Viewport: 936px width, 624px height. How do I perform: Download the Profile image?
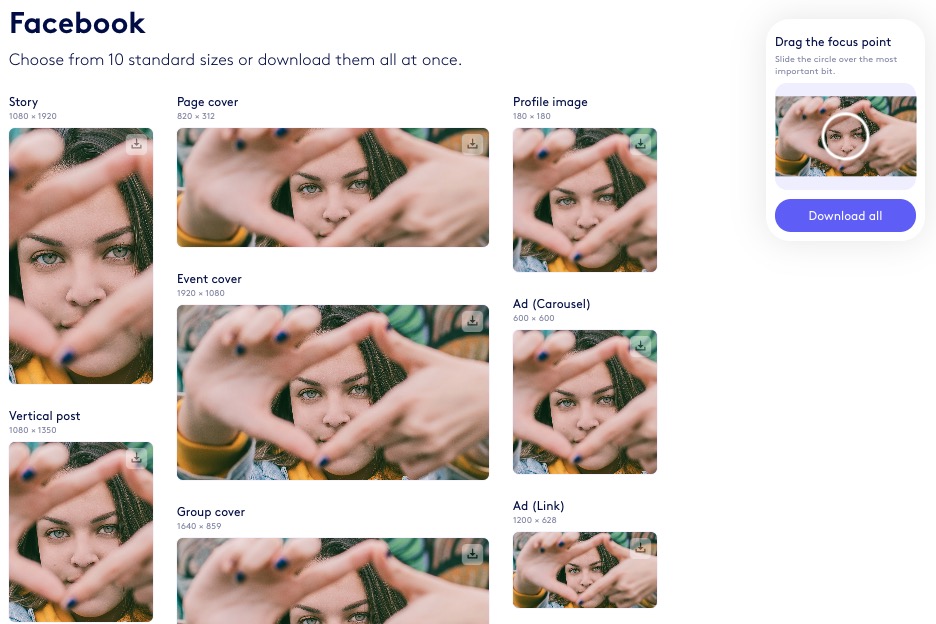point(641,145)
